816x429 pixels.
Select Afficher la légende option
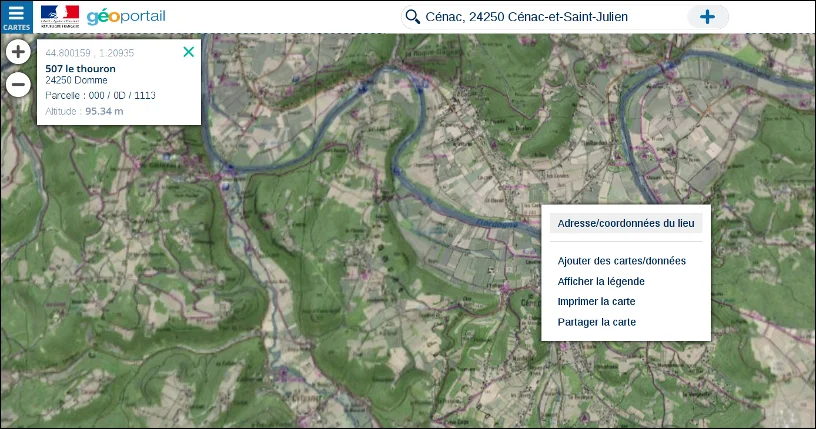(x=601, y=281)
